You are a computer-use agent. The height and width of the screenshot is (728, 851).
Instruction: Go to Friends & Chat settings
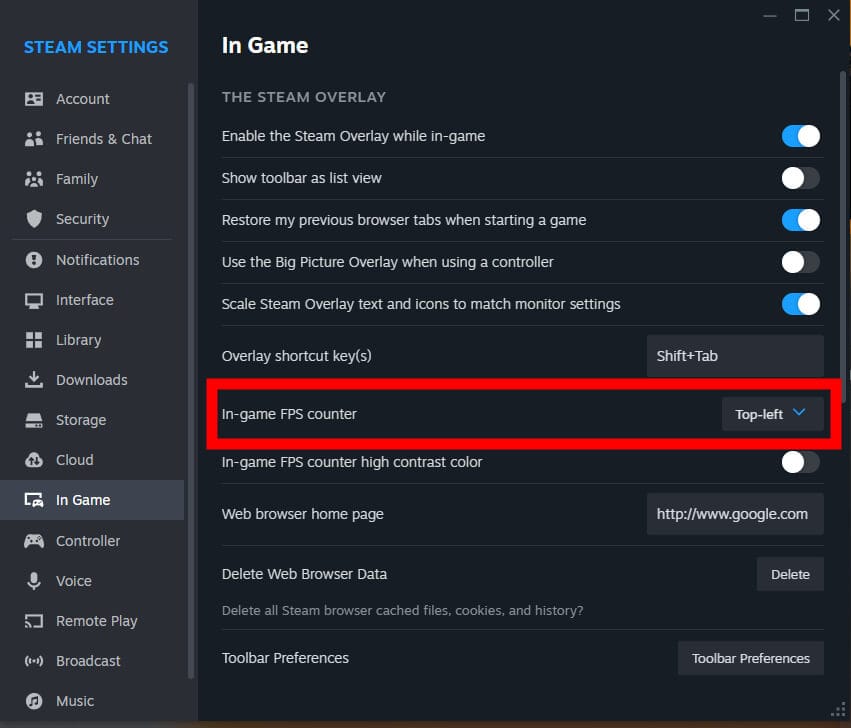coord(92,139)
